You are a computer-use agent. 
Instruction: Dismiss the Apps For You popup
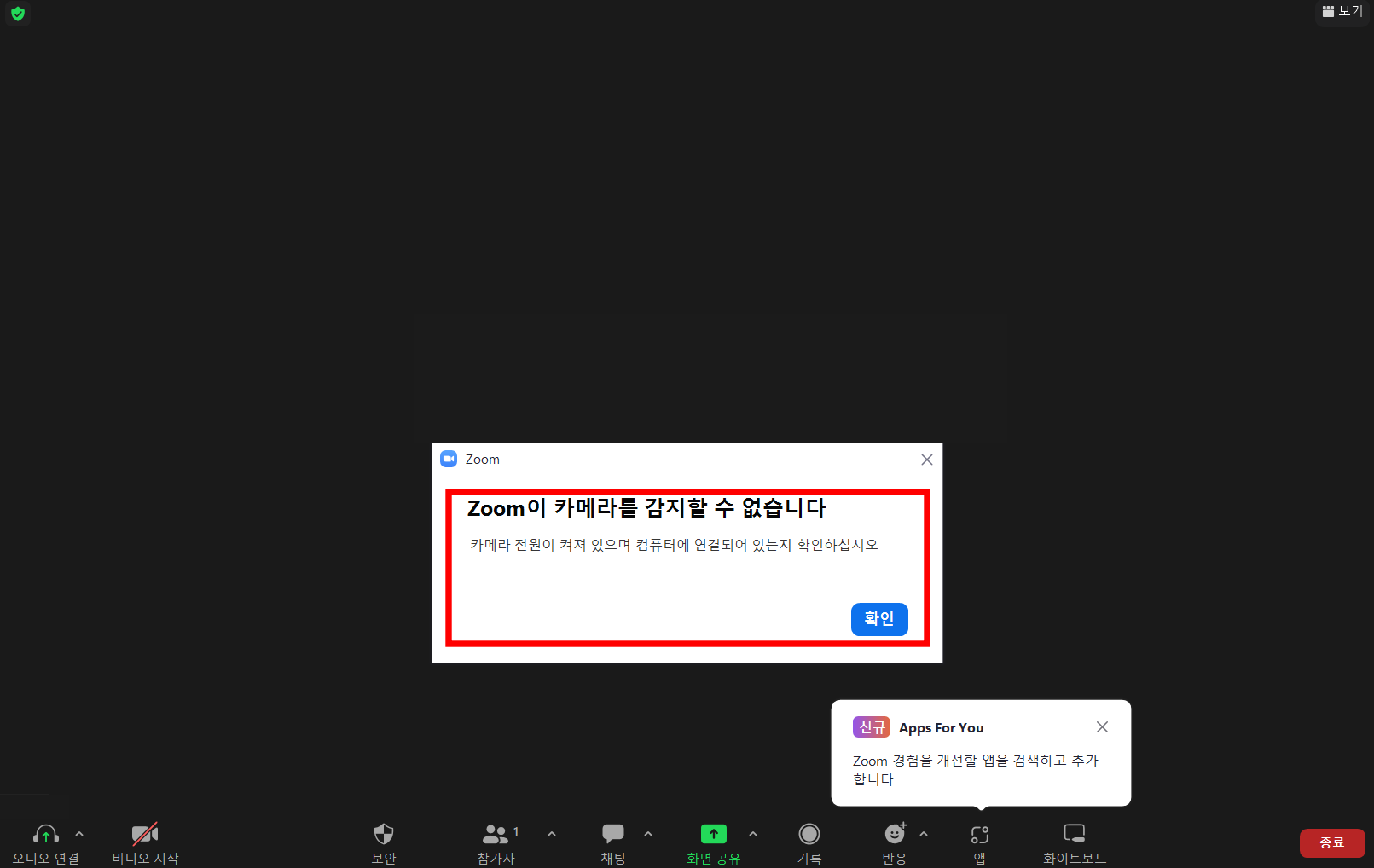click(1102, 727)
